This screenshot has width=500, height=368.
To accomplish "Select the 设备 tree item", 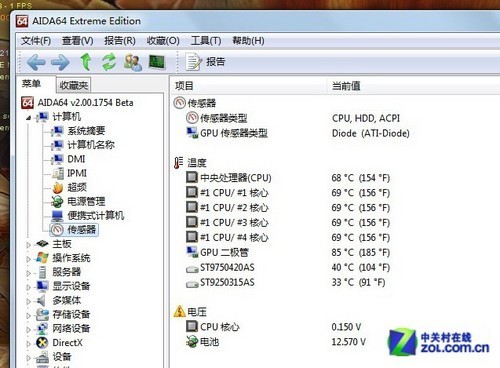I will 62,357.
